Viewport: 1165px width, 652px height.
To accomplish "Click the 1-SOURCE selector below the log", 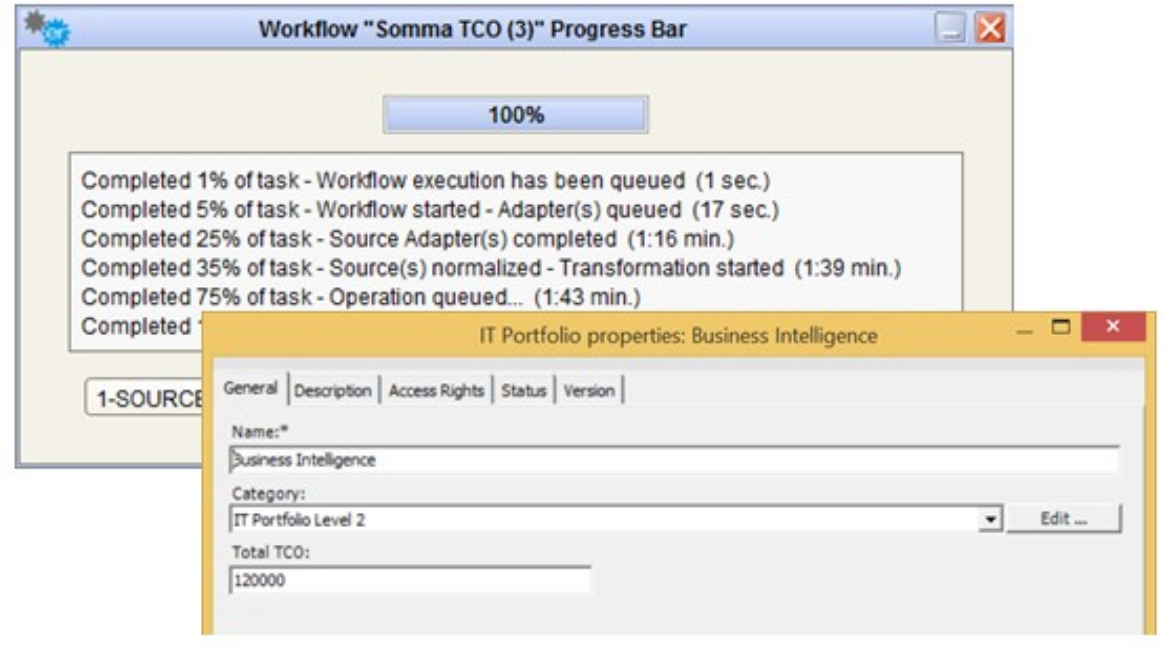I will click(145, 398).
